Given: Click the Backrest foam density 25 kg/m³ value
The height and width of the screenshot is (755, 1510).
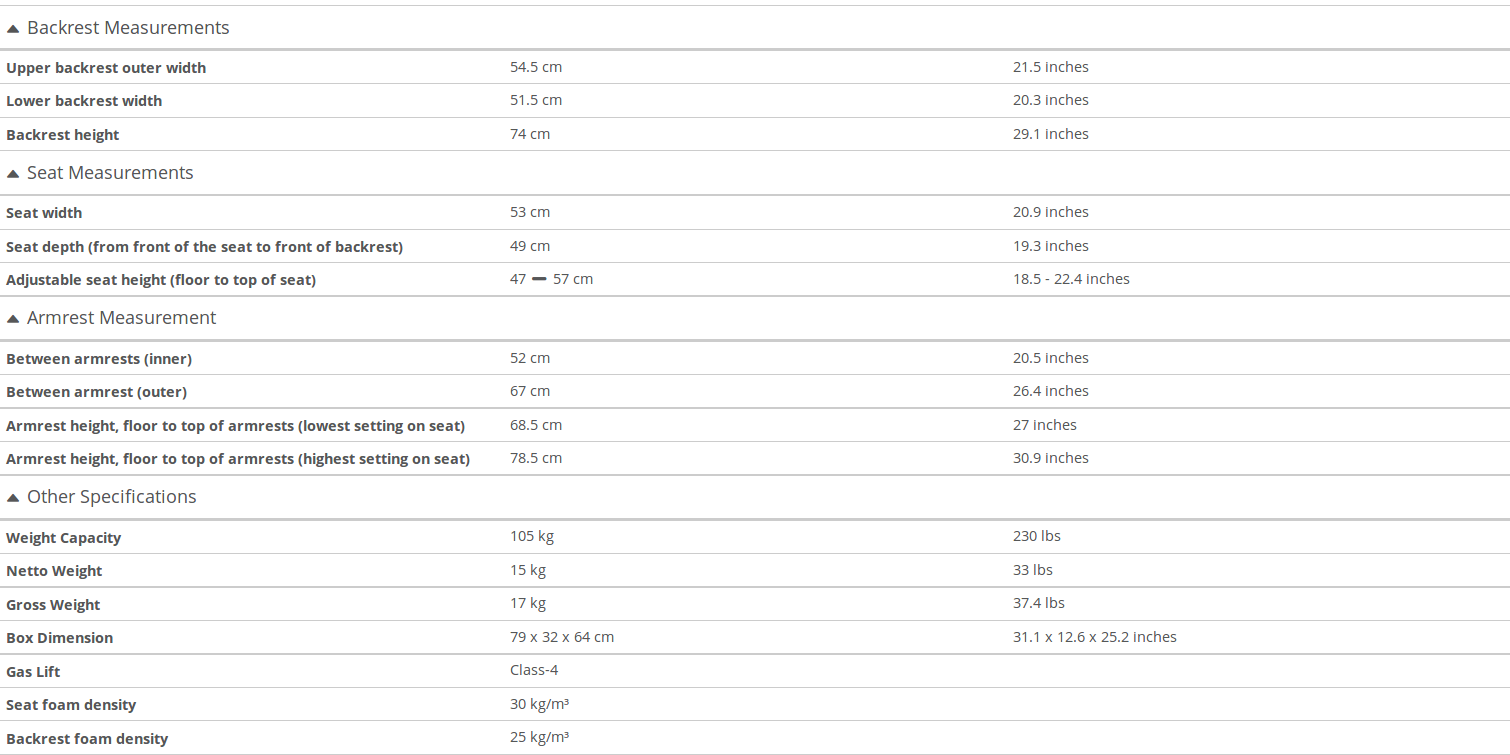Looking at the screenshot, I should click(540, 737).
